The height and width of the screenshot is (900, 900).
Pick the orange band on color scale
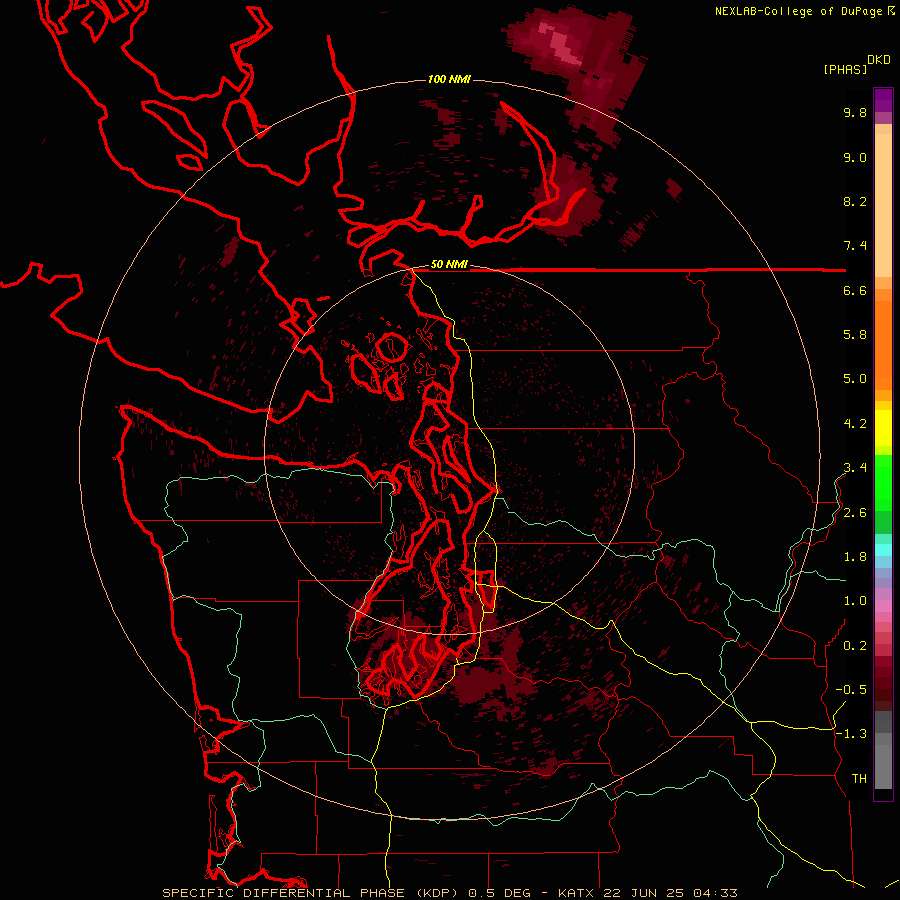point(883,346)
